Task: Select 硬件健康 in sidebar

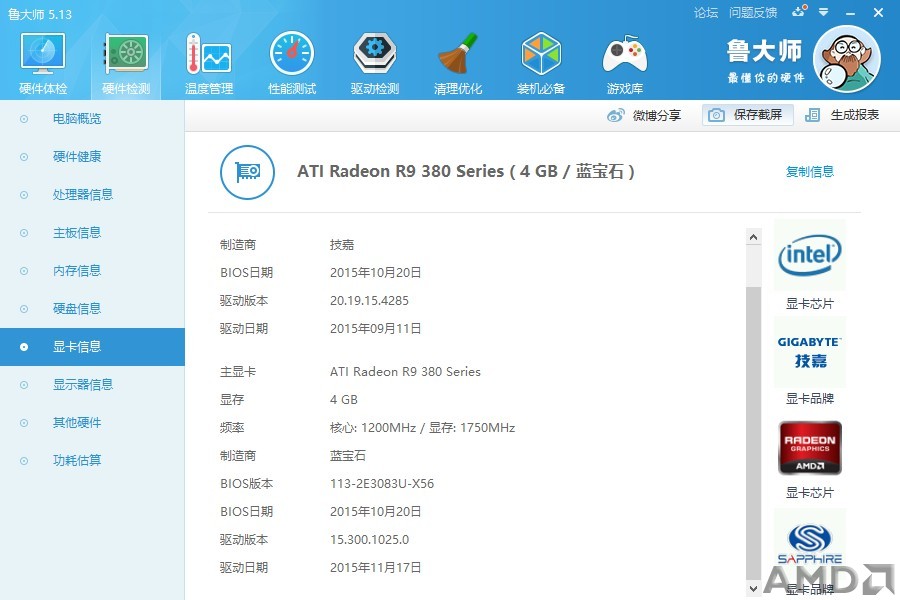Action: 92,157
